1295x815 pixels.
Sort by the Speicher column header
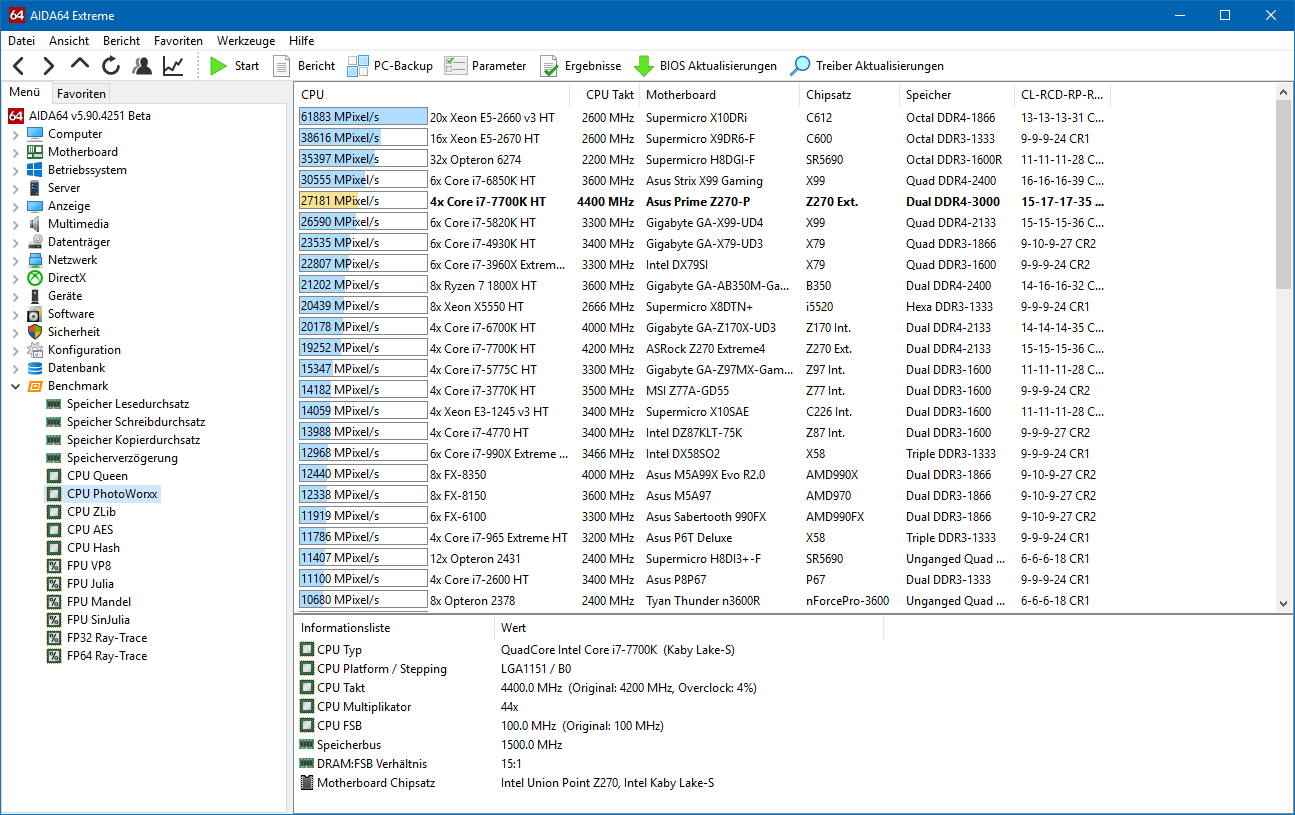956,95
